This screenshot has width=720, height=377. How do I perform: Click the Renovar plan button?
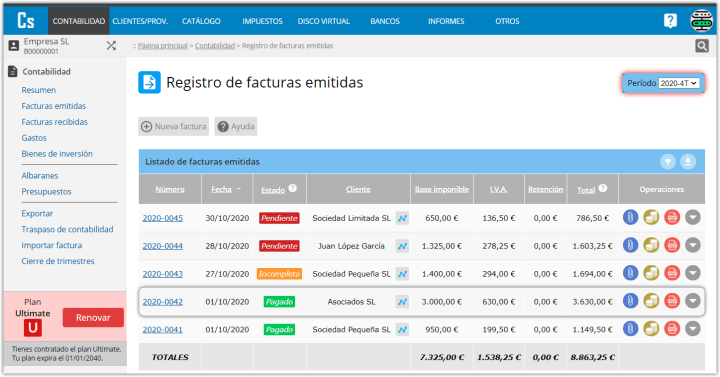[93, 317]
